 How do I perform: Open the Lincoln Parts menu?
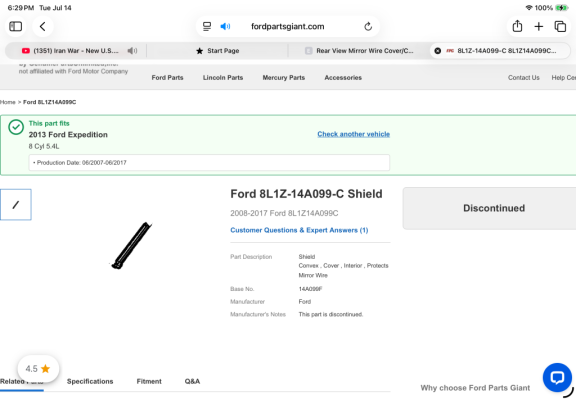tap(223, 78)
